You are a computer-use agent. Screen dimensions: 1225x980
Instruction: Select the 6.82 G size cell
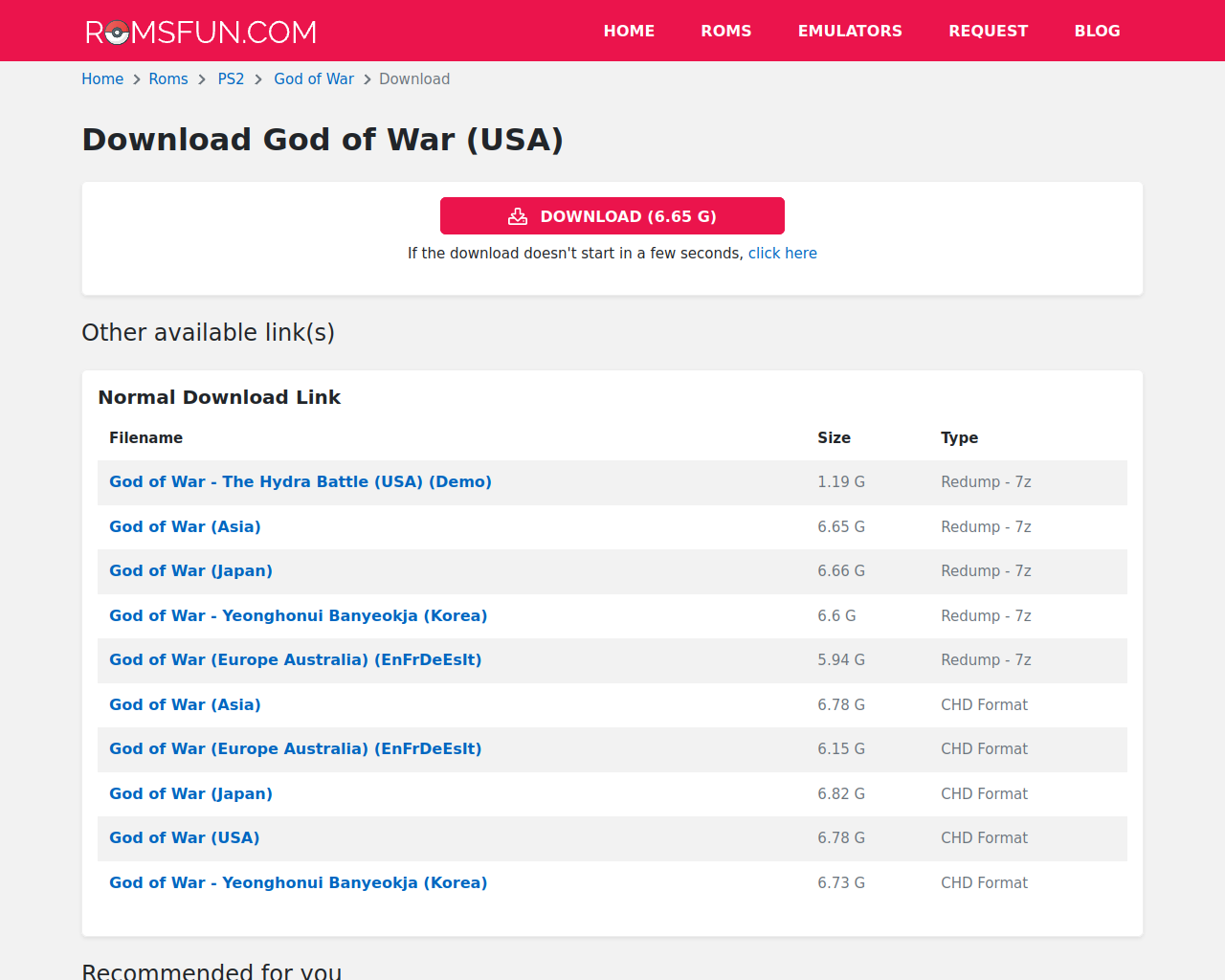click(x=841, y=794)
